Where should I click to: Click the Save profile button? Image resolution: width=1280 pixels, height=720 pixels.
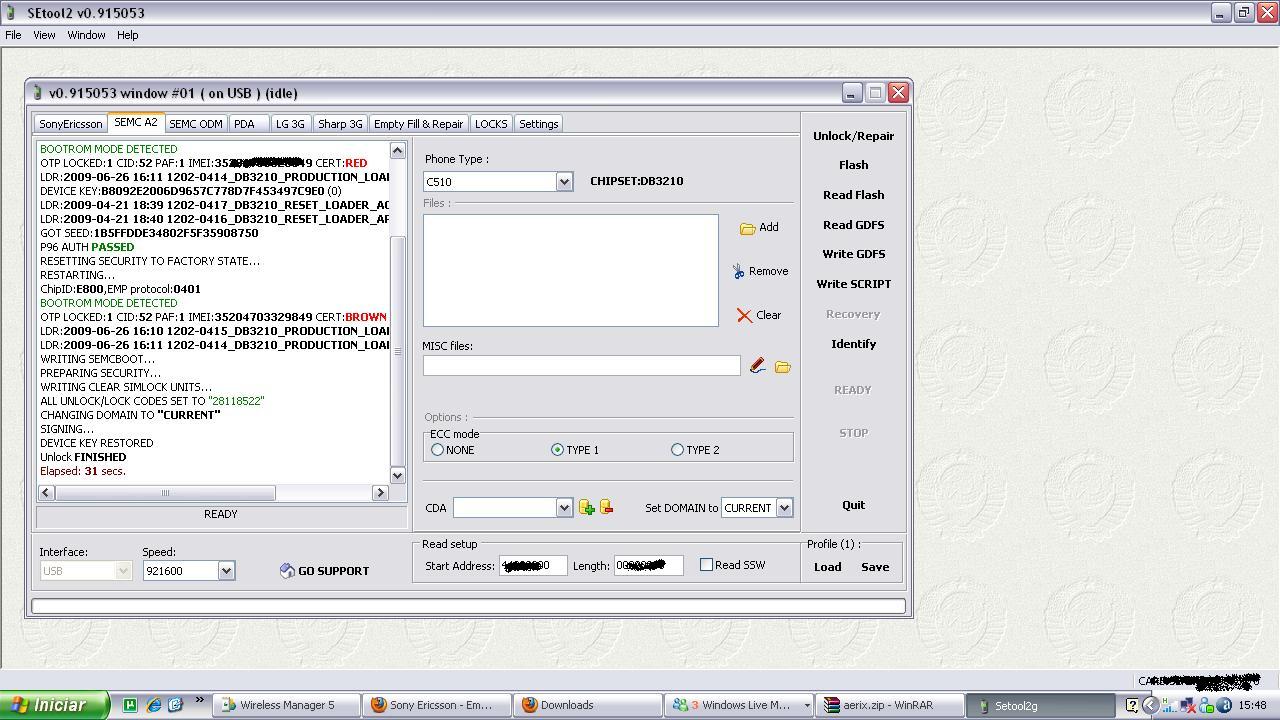pyautogui.click(x=875, y=567)
